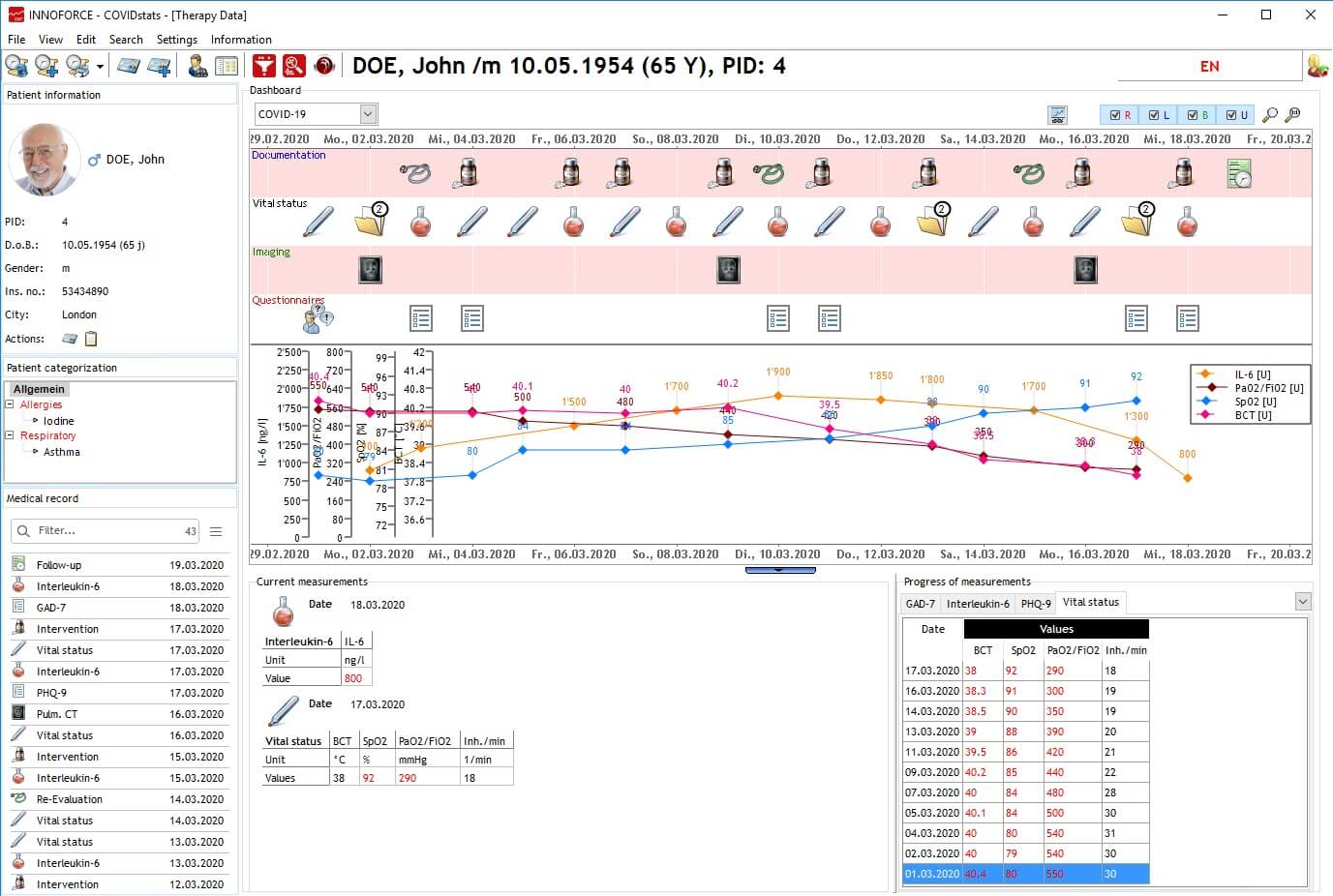Click the user icon at top-right corner
The image size is (1333, 896).
coord(1318,66)
